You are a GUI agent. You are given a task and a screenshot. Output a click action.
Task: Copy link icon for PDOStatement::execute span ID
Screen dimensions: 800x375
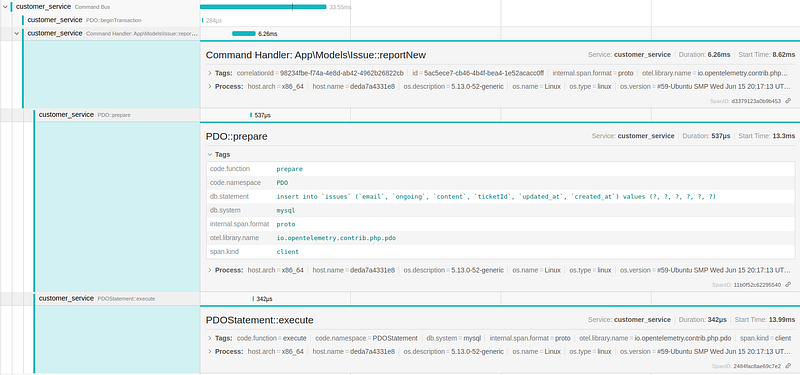[x=788, y=366]
